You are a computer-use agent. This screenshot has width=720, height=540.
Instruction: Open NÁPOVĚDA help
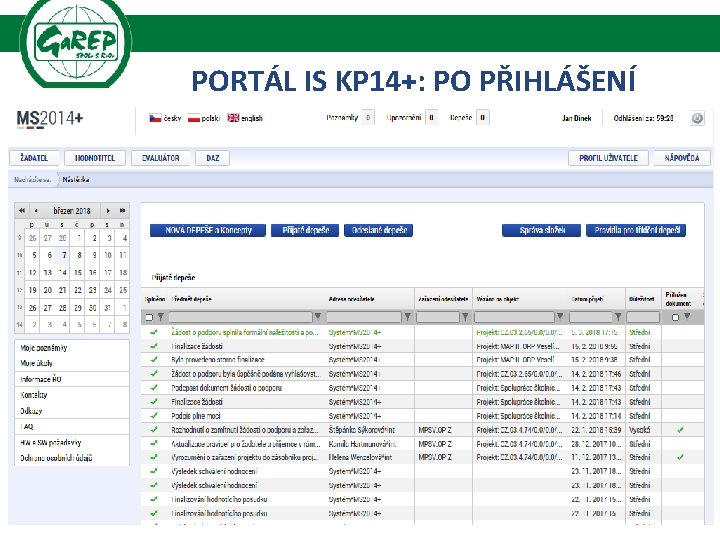(682, 158)
